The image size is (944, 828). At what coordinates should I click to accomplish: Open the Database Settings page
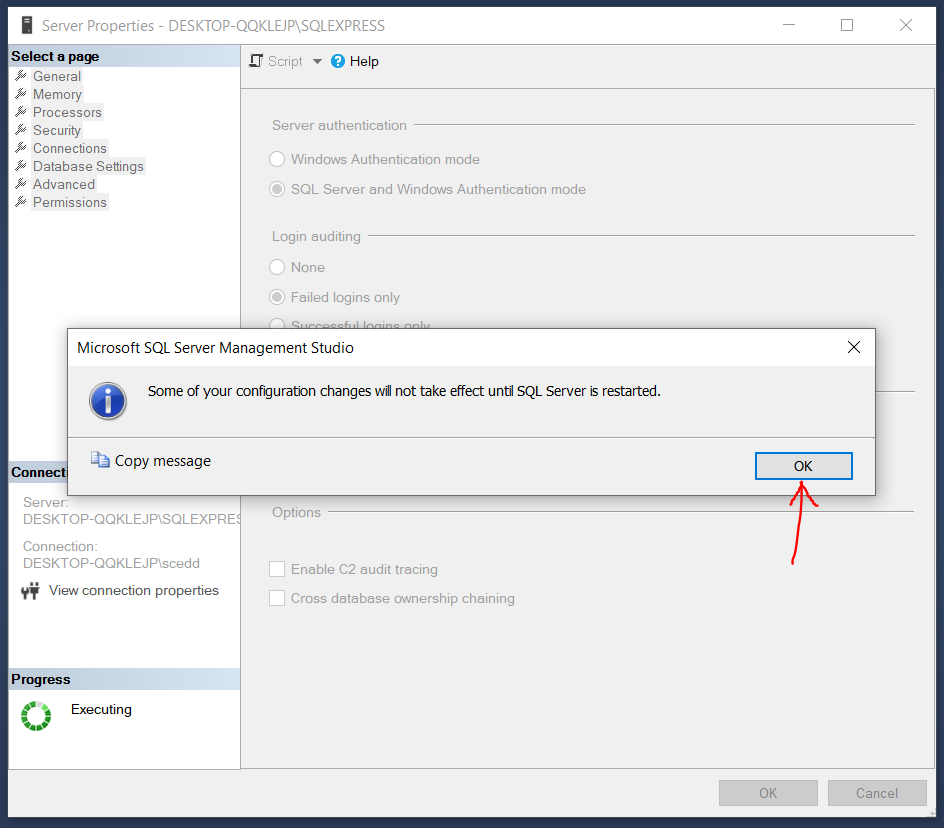(88, 167)
